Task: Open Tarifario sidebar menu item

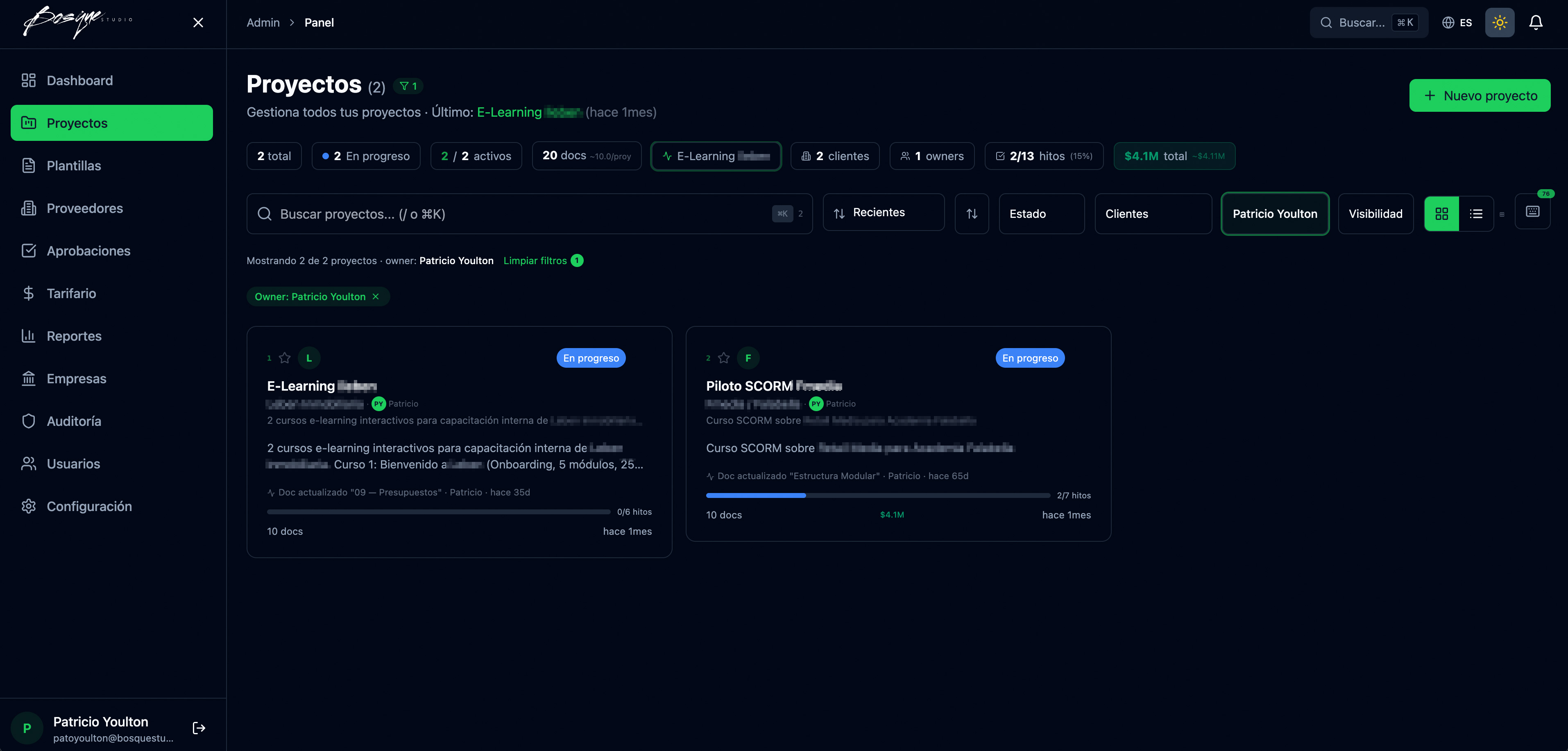Action: (x=71, y=293)
